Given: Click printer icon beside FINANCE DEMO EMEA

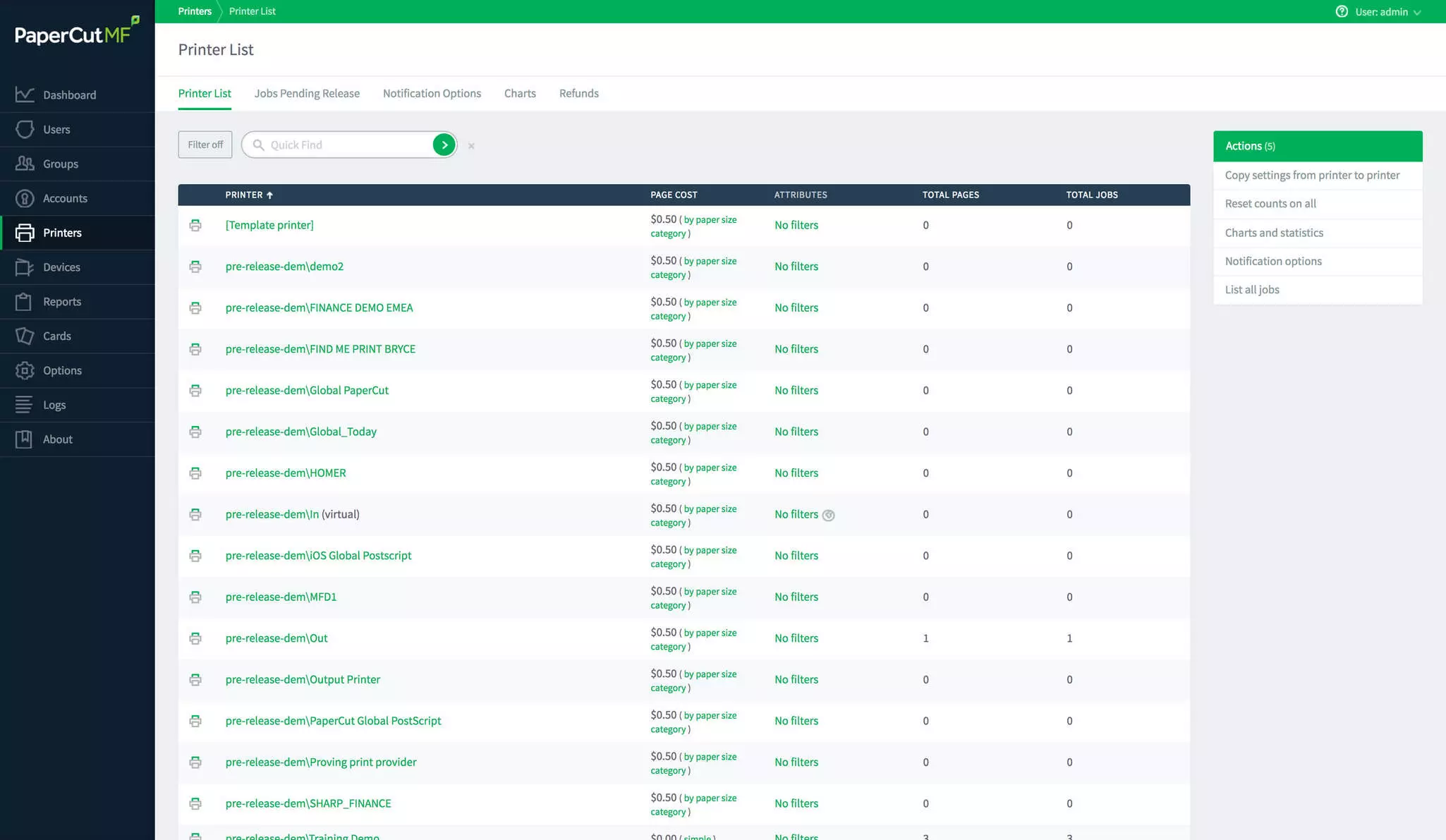Looking at the screenshot, I should pos(195,308).
